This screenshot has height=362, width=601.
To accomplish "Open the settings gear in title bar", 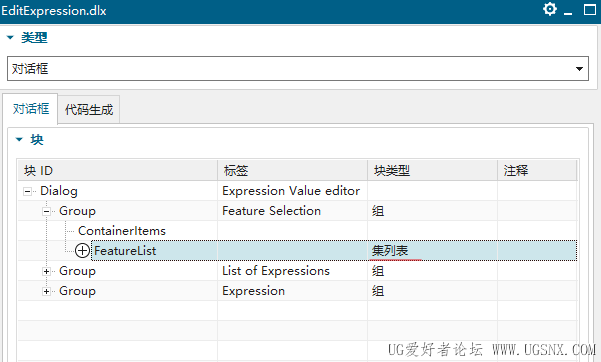I will click(x=550, y=9).
